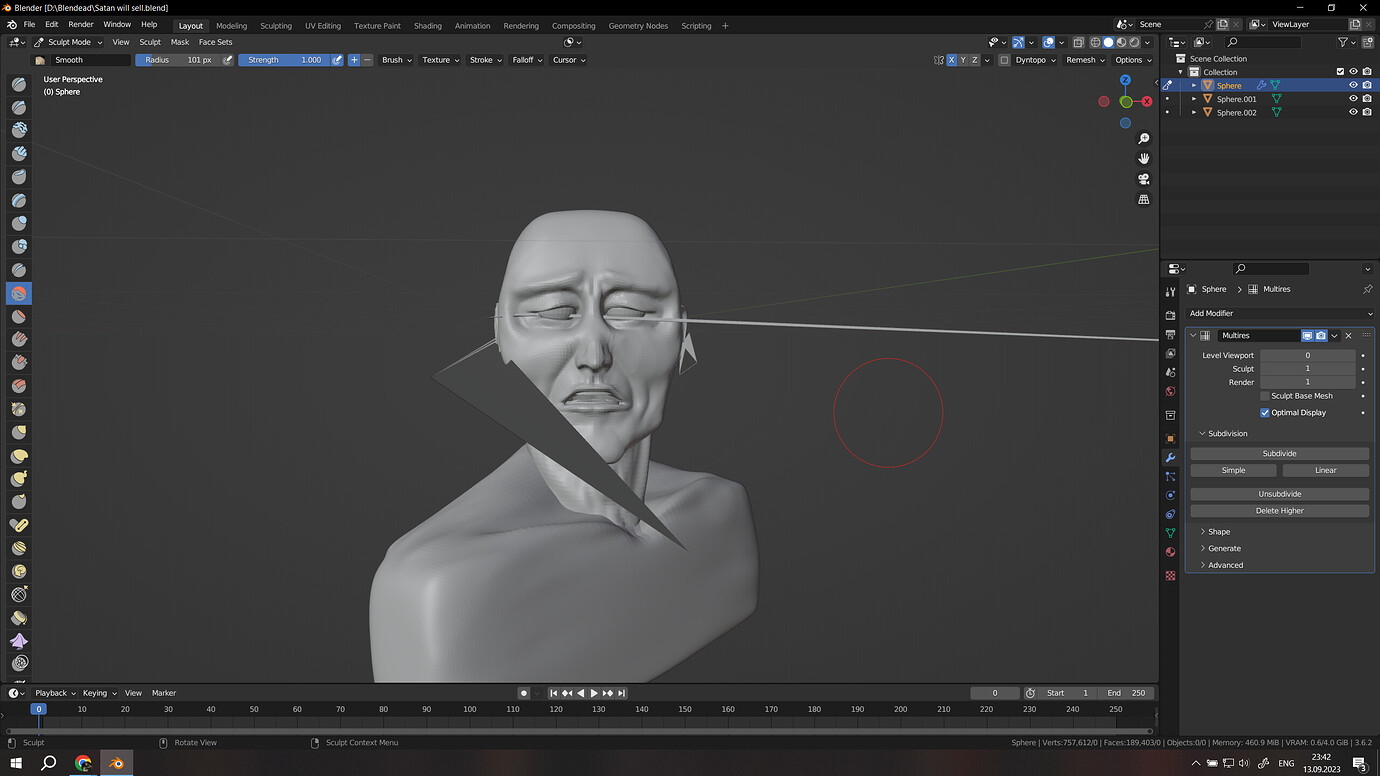The height and width of the screenshot is (776, 1380).
Task: Switch to the Sculpting workspace tab
Action: pos(276,25)
